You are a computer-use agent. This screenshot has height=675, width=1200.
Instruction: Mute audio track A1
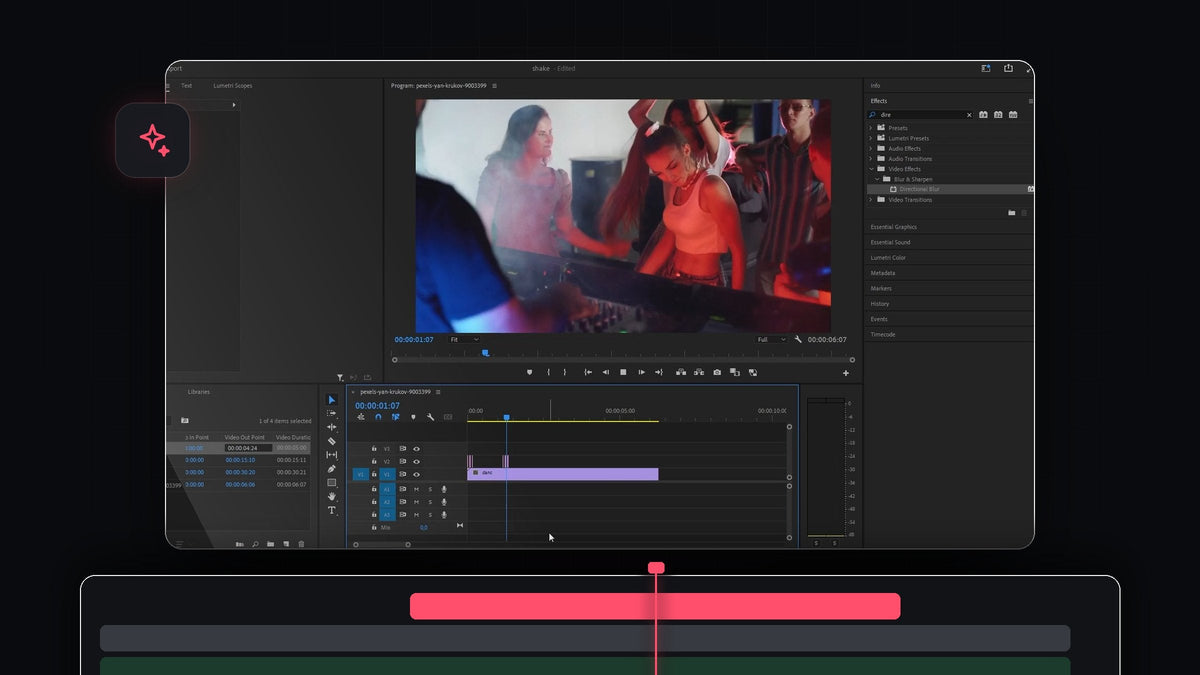click(x=416, y=489)
